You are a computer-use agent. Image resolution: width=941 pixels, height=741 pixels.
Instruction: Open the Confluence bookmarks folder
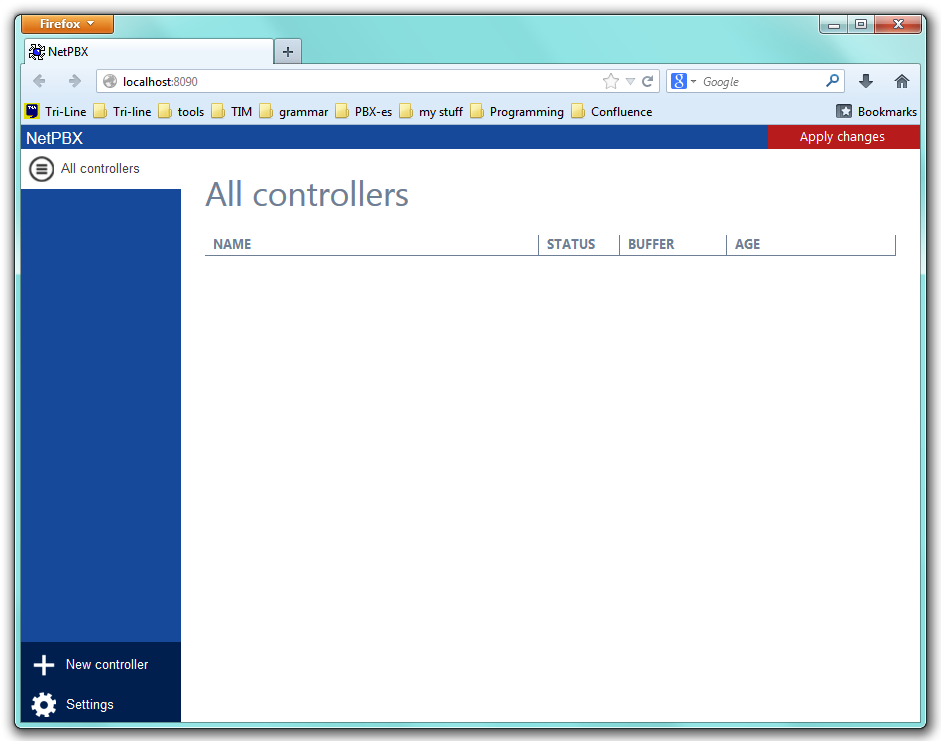point(612,112)
